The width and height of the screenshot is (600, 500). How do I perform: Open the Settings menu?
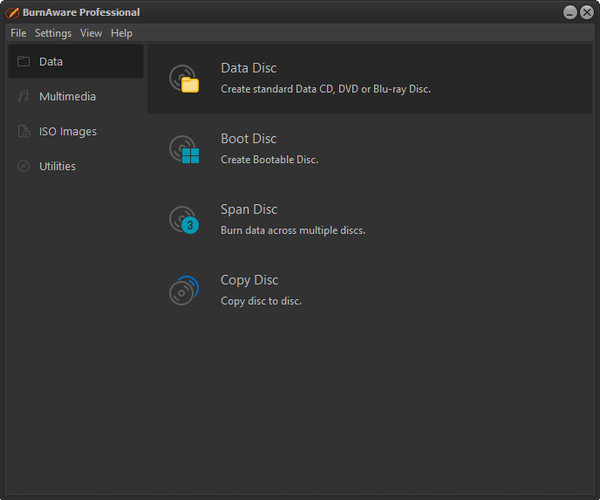53,33
